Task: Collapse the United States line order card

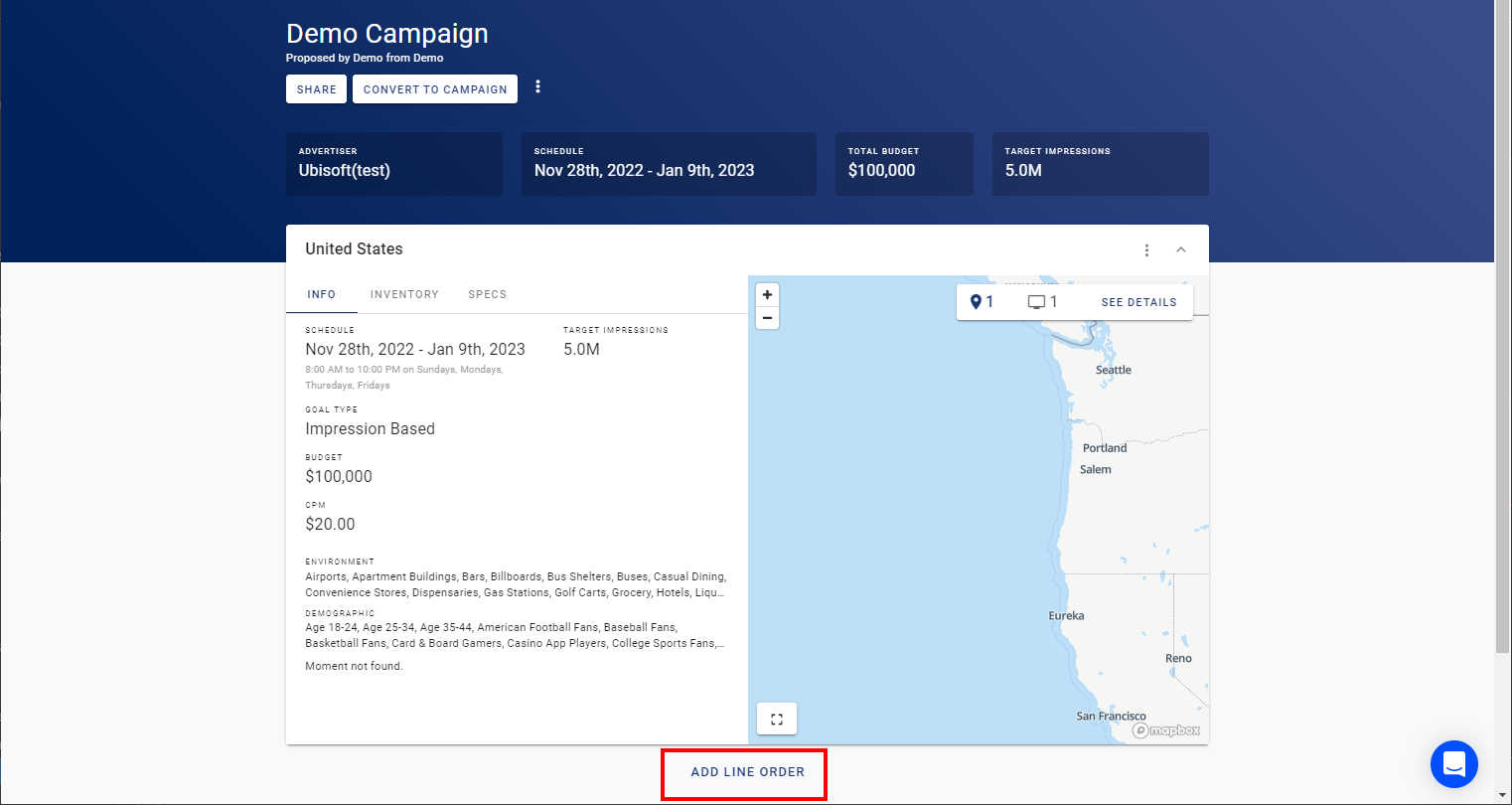Action: (1180, 250)
